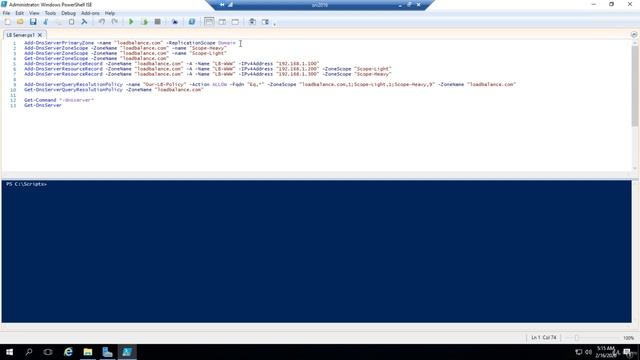Save the script with the floppy icon
Image resolution: width=640 pixels, height=360 pixels.
33,22
